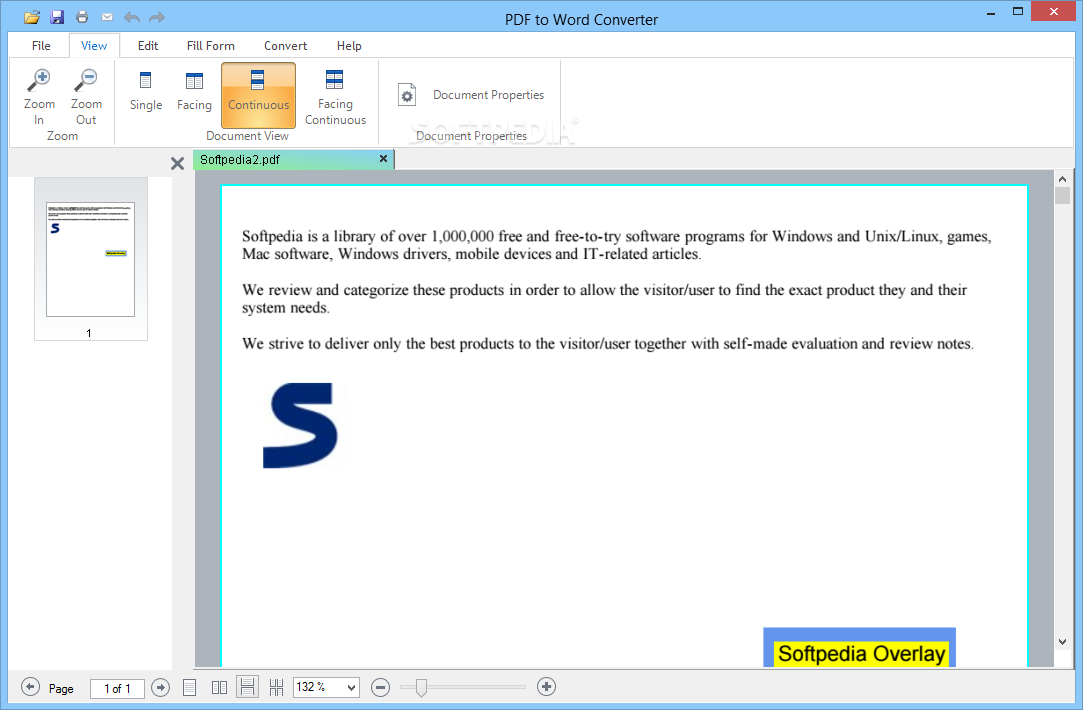Open the Edit ribbon tab

pos(148,46)
